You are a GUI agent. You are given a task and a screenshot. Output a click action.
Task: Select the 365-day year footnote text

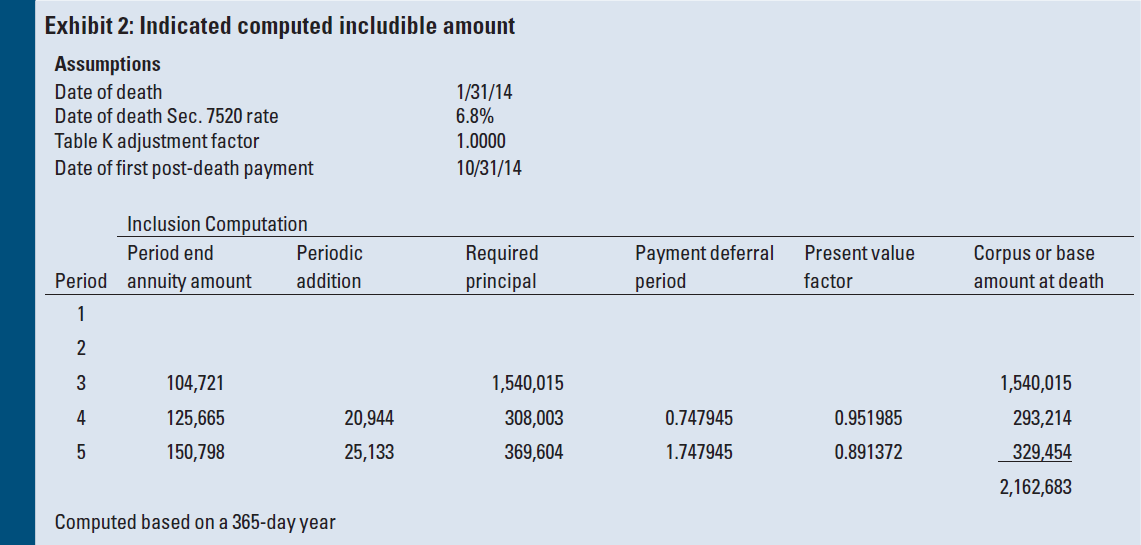(195, 522)
